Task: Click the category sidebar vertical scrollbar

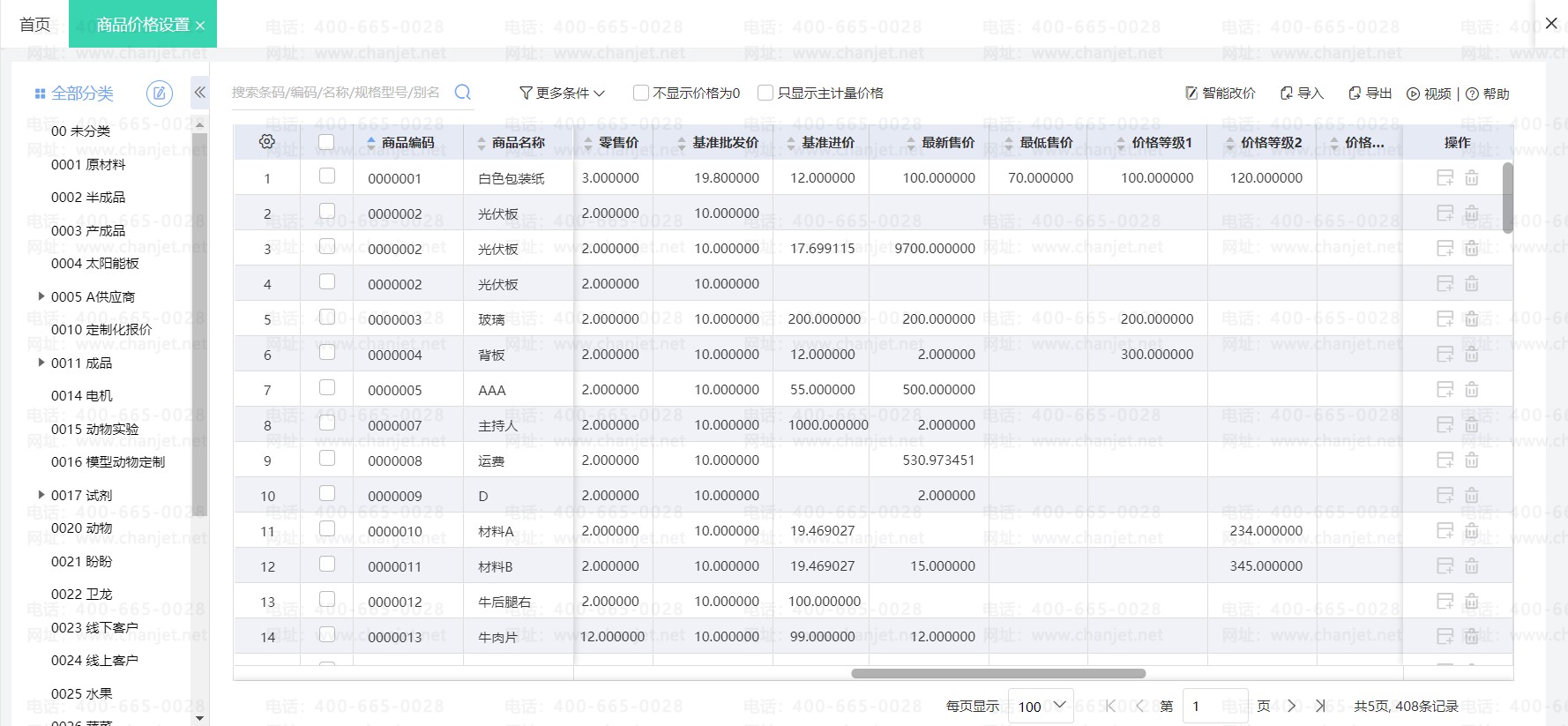Action: coord(199,324)
